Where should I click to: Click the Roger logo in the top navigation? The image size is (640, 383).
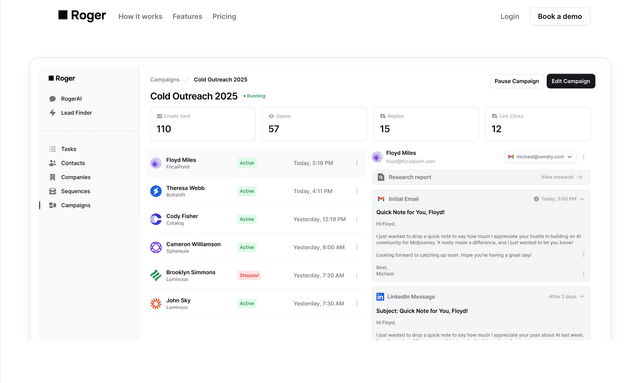pyautogui.click(x=82, y=16)
